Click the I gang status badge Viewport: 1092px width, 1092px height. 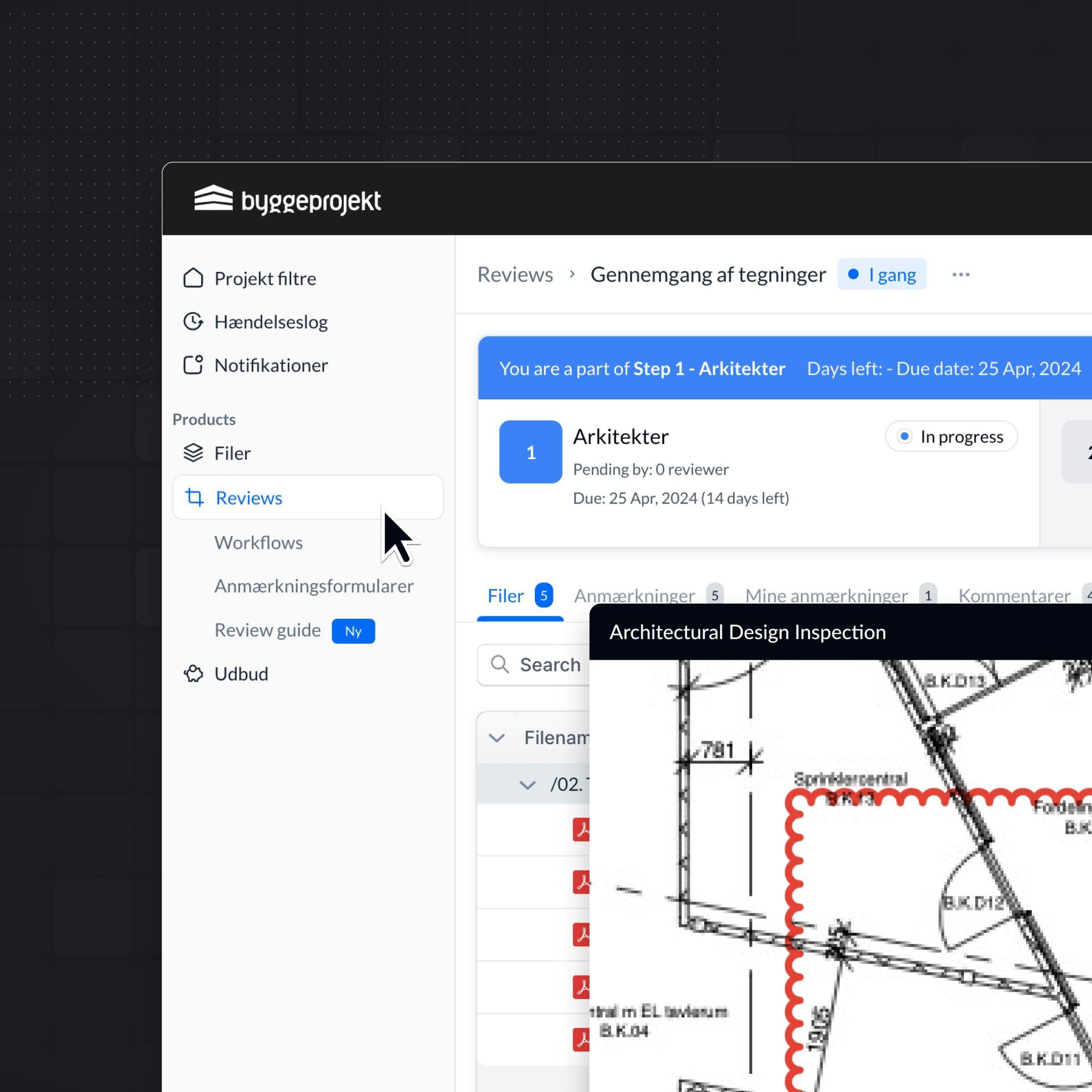point(881,275)
